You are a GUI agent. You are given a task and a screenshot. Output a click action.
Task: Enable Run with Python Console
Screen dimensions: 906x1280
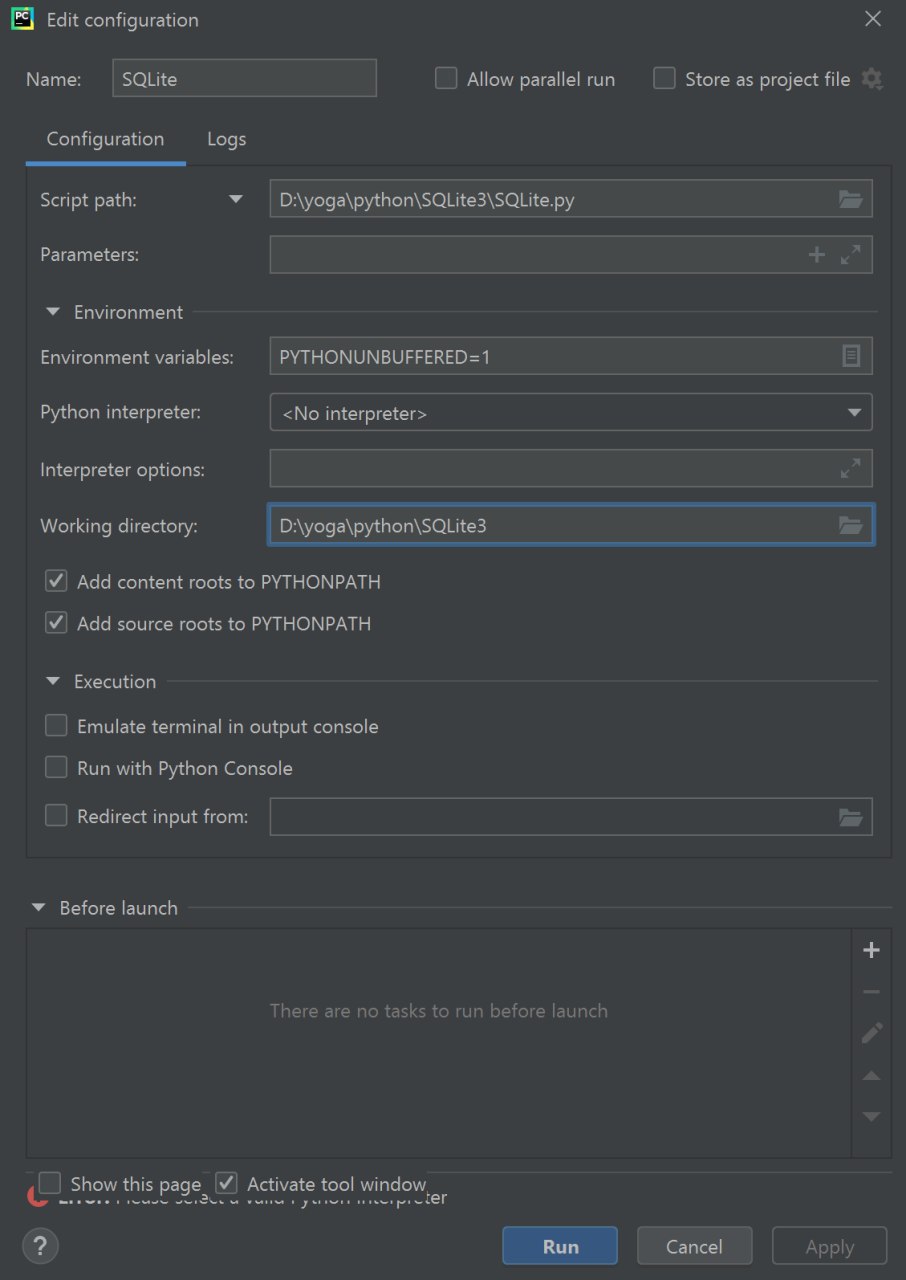click(57, 768)
